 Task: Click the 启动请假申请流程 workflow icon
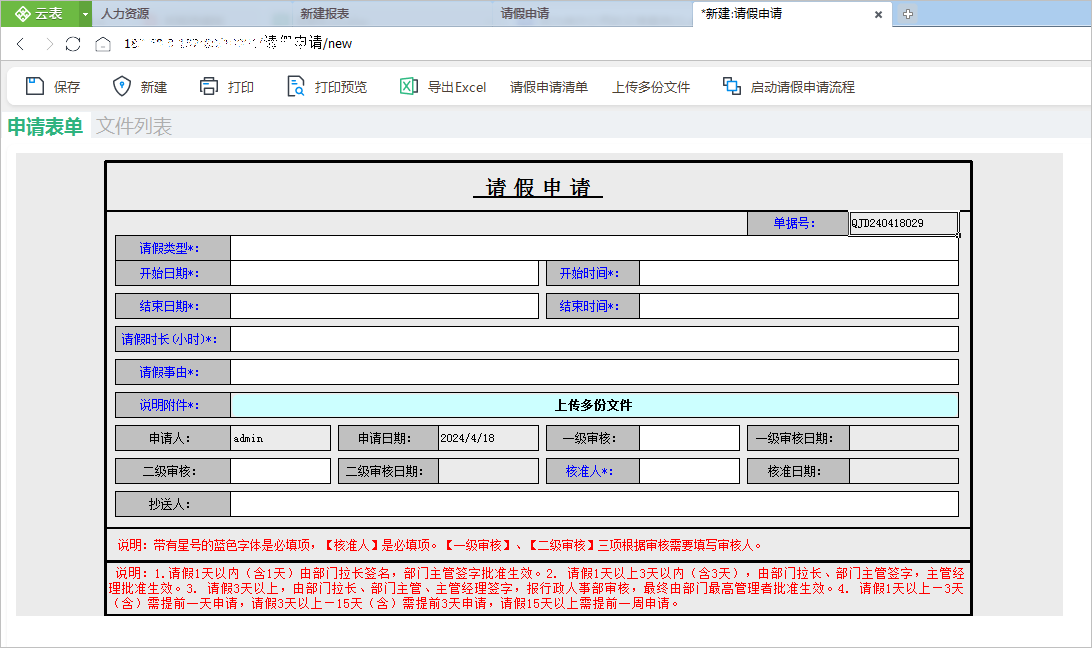[732, 86]
